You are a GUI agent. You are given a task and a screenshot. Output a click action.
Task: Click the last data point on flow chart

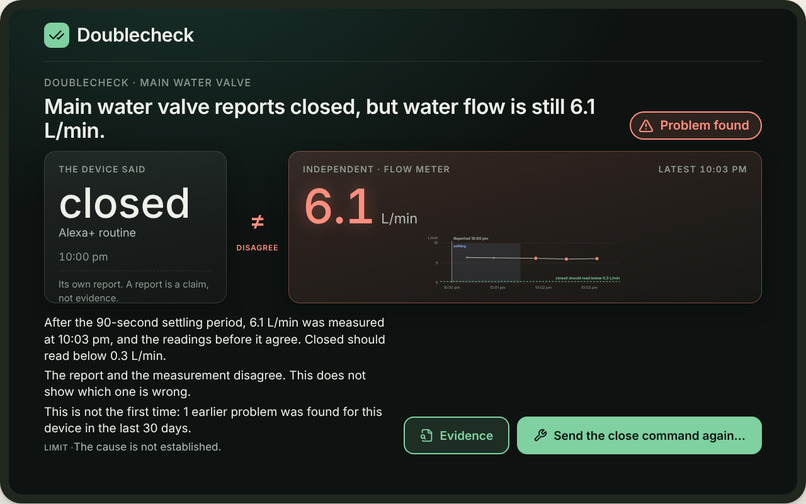(x=597, y=259)
